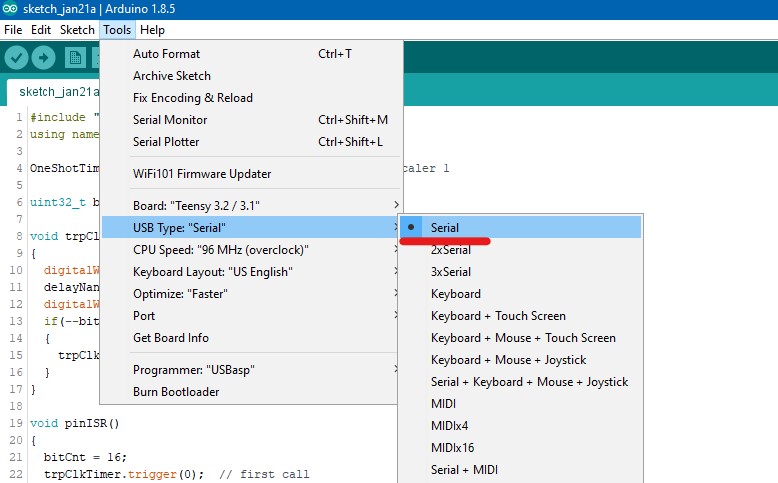Image resolution: width=778 pixels, height=483 pixels.
Task: Choose Auto Format from Tools menu
Action: (251, 54)
